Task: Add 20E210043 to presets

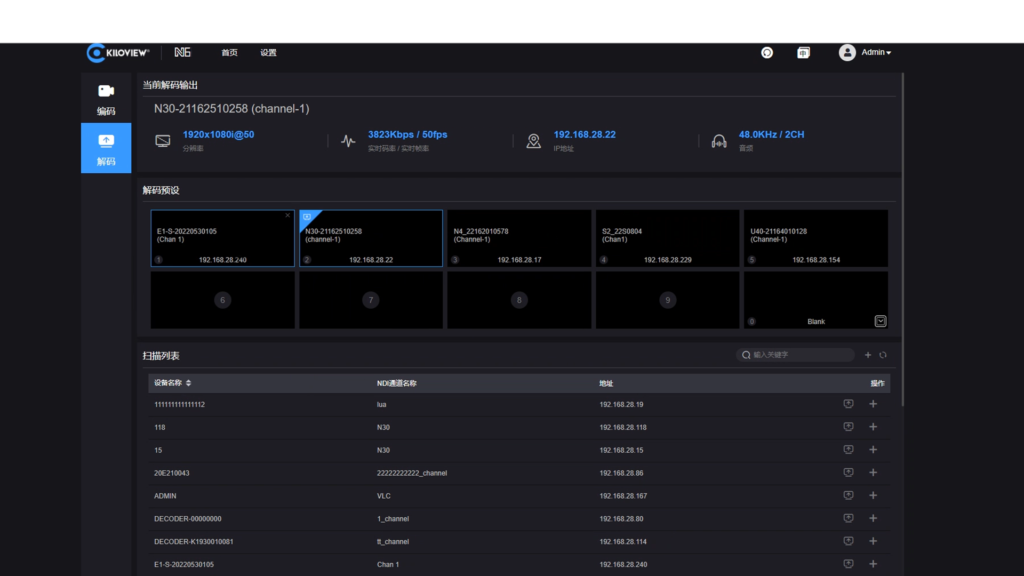Action: point(873,473)
